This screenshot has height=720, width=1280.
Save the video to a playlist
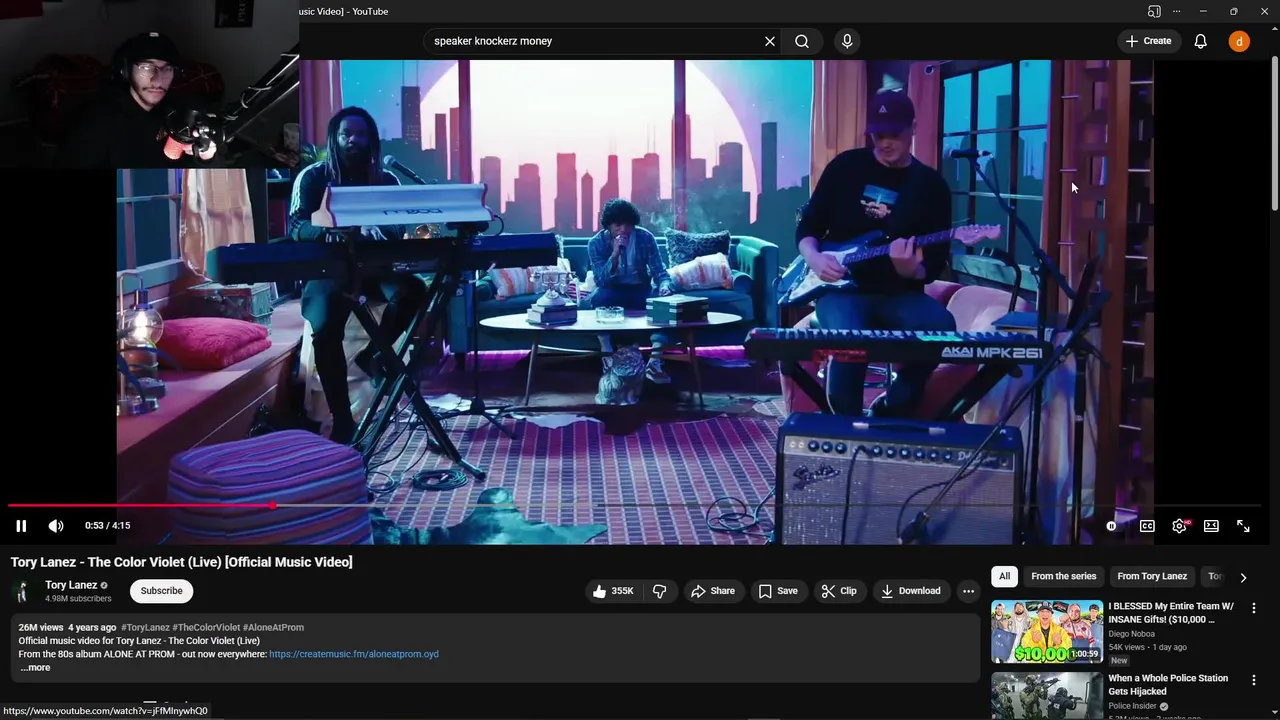778,591
